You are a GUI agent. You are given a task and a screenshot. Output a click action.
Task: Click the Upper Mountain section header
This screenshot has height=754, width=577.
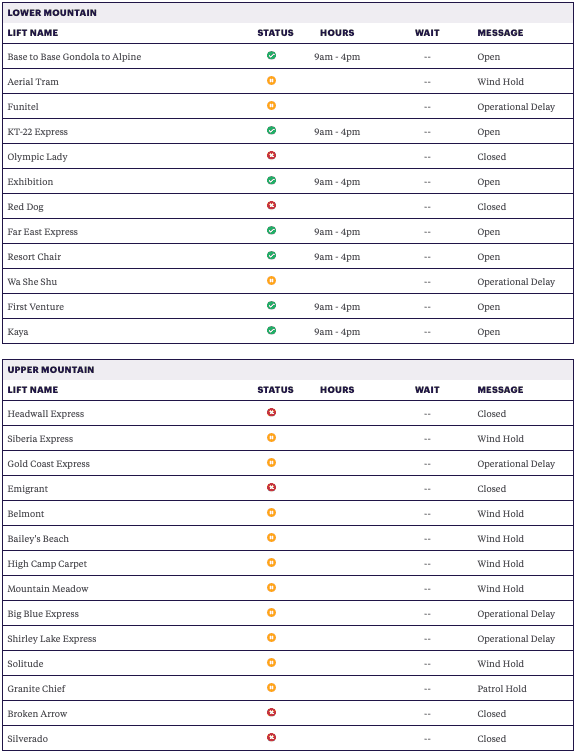point(51,370)
